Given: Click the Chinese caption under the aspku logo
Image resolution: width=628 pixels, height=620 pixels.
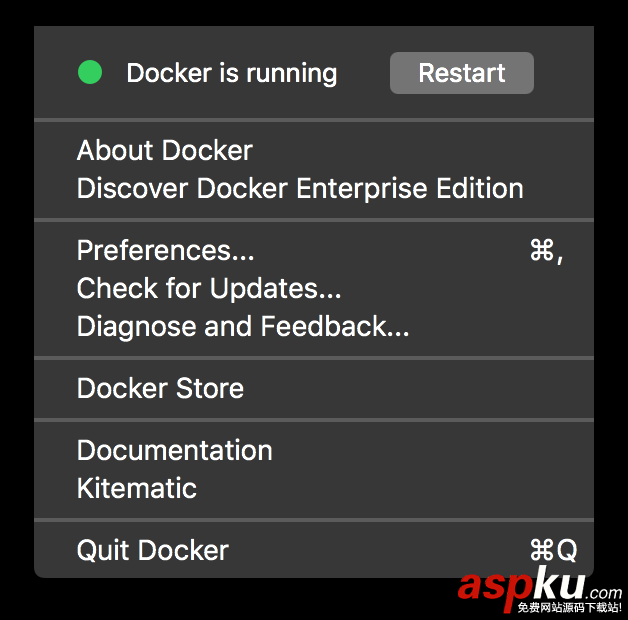Looking at the screenshot, I should [569, 608].
